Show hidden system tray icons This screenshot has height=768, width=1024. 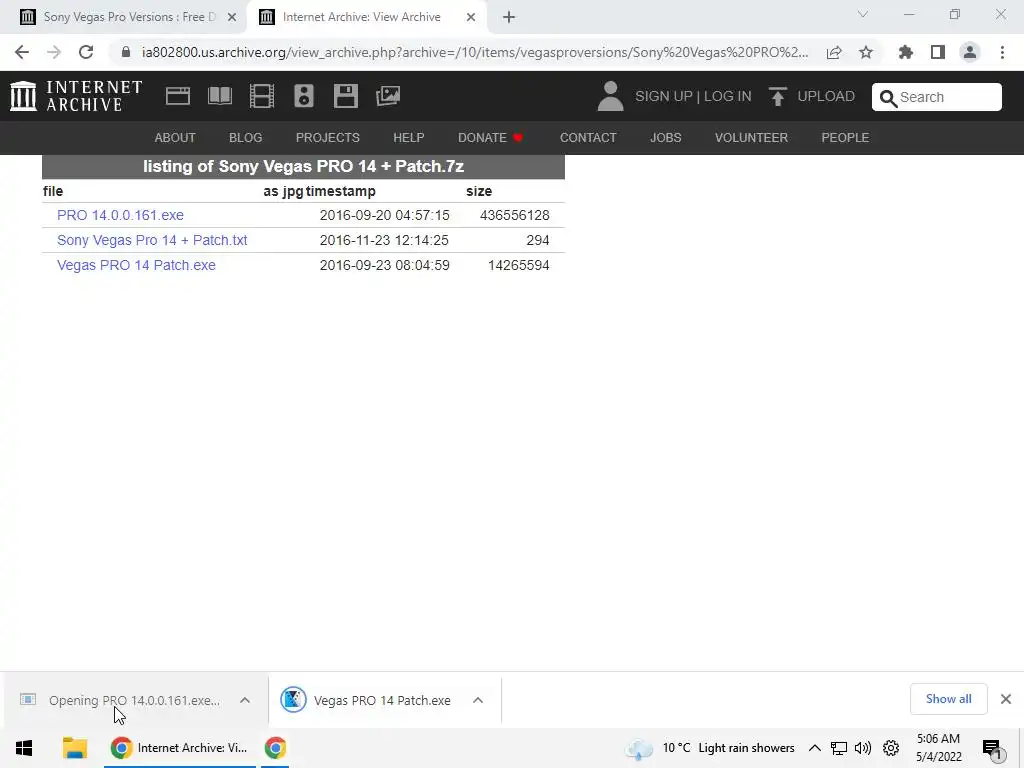pos(814,748)
